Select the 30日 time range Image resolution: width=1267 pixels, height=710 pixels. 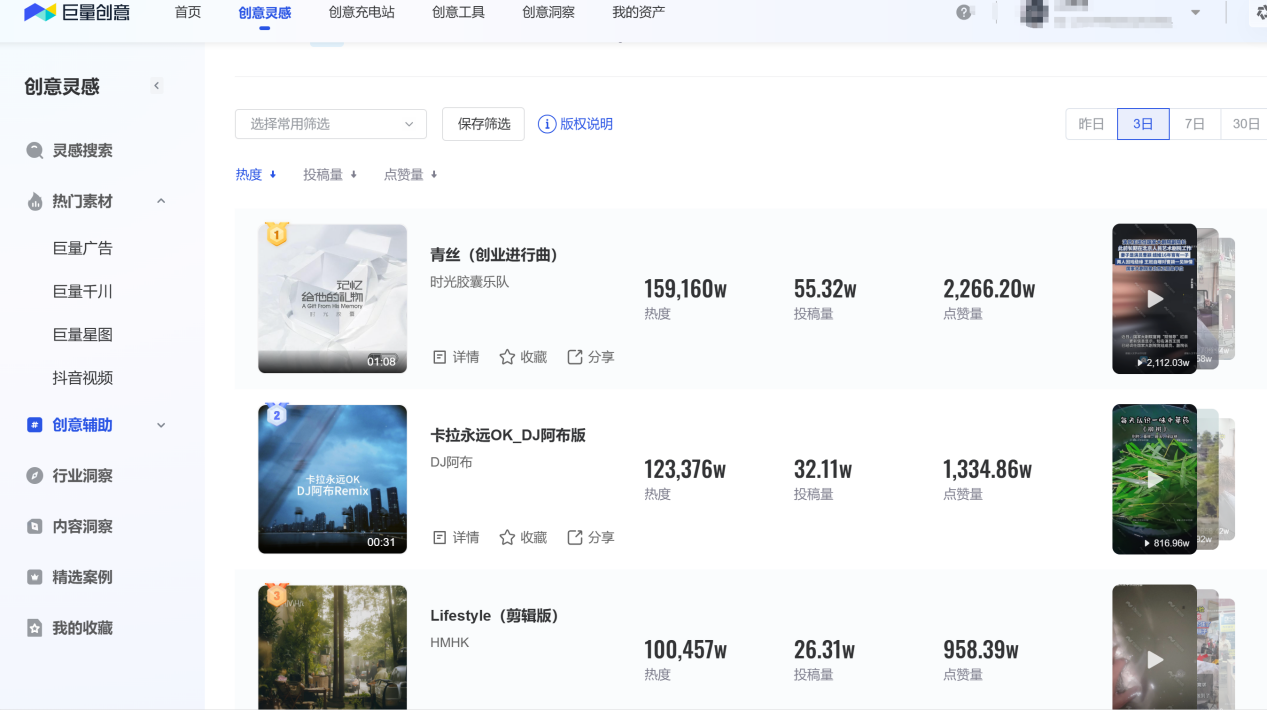pos(1245,124)
